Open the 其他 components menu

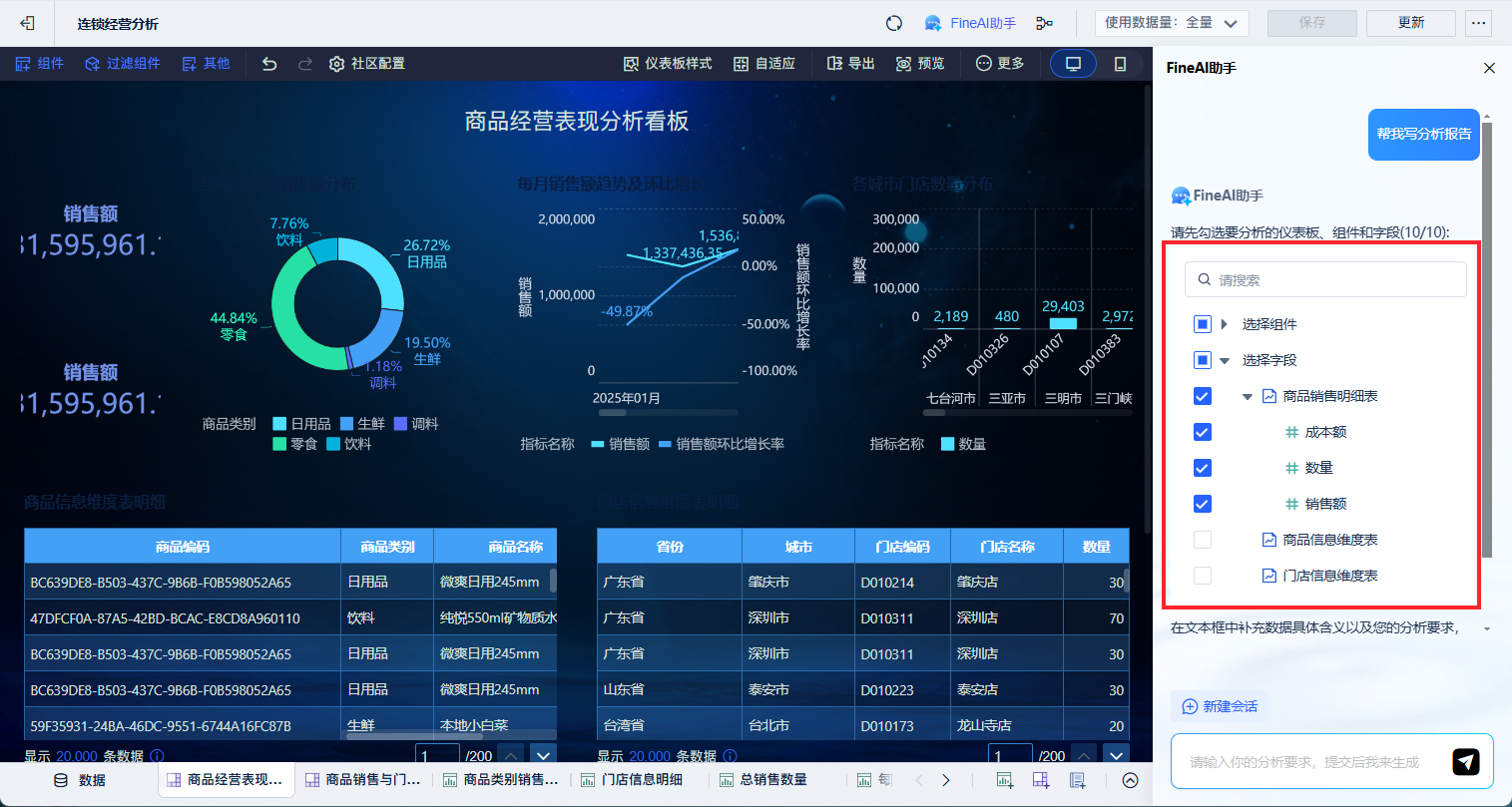tap(206, 64)
